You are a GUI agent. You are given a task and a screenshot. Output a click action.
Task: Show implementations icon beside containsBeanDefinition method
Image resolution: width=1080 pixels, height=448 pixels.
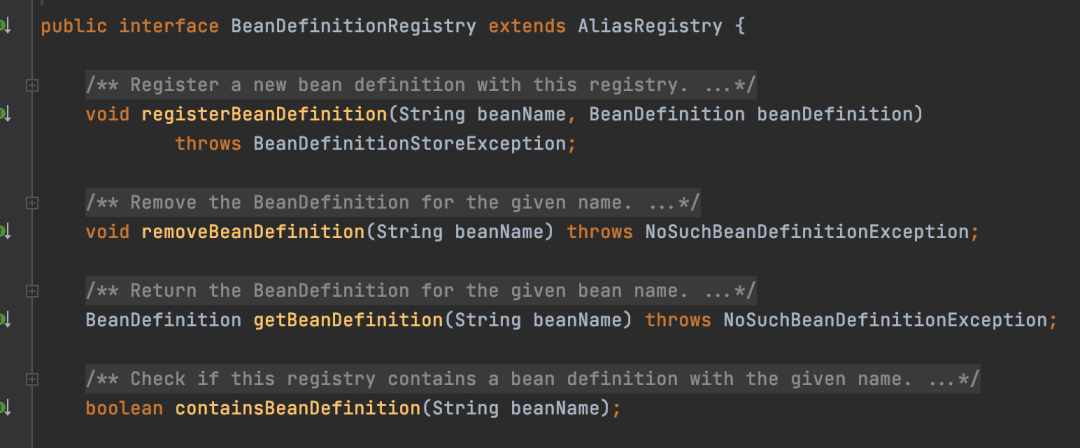[x=6, y=408]
